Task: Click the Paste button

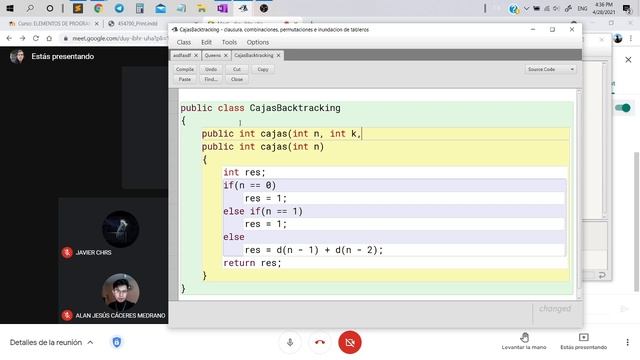Action: [184, 79]
